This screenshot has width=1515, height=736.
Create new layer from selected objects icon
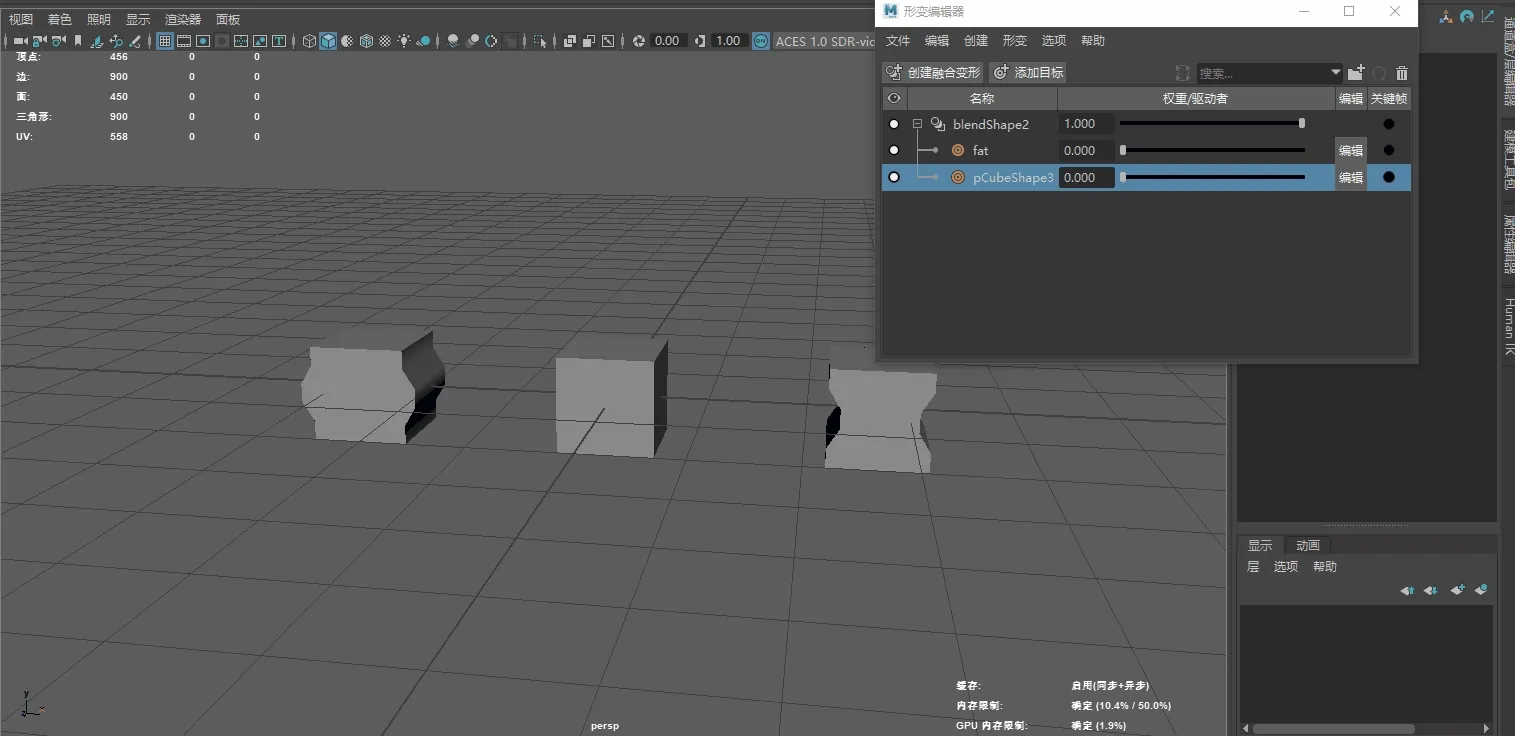[x=1480, y=590]
